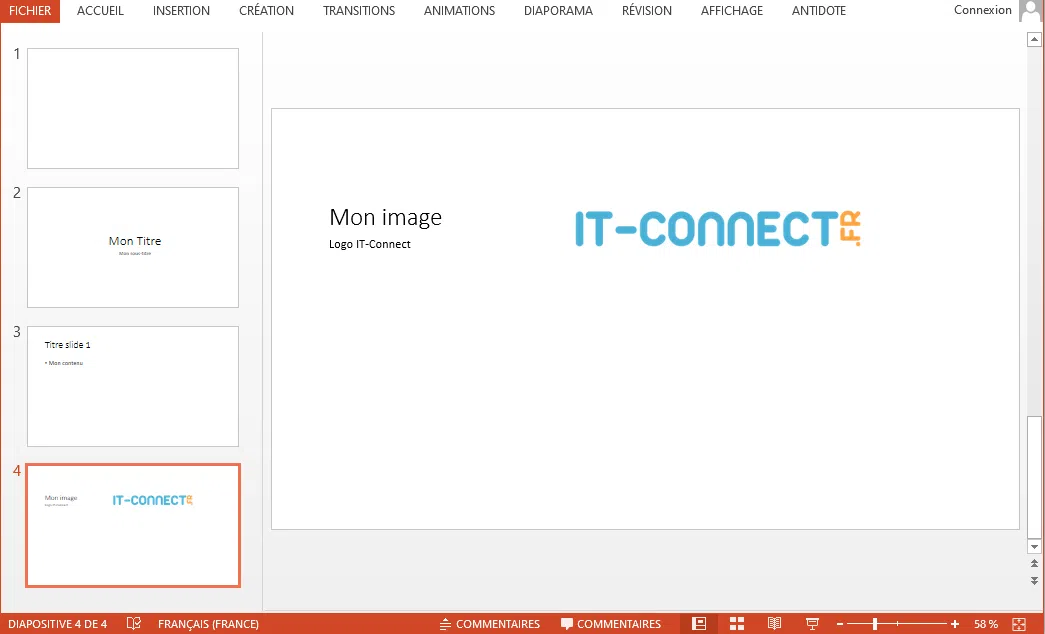Open the ANIMATIONS ribbon tab
Viewport: 1045px width, 634px height.
click(x=459, y=11)
